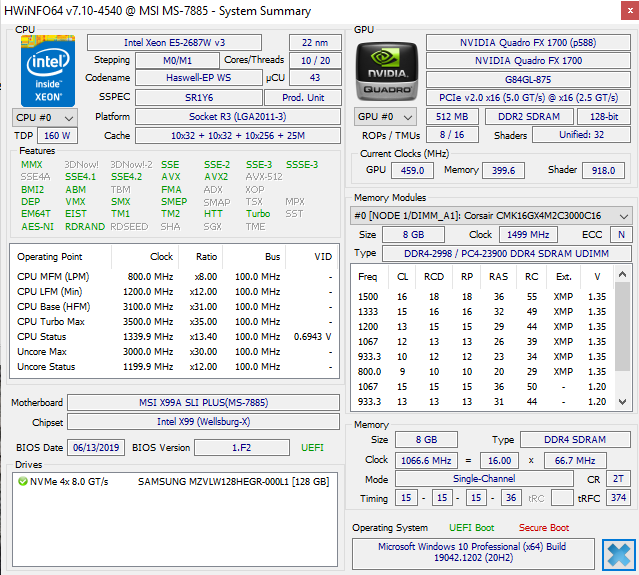Click the AES-NI feature label
Image resolution: width=639 pixels, height=575 pixels.
[37, 227]
